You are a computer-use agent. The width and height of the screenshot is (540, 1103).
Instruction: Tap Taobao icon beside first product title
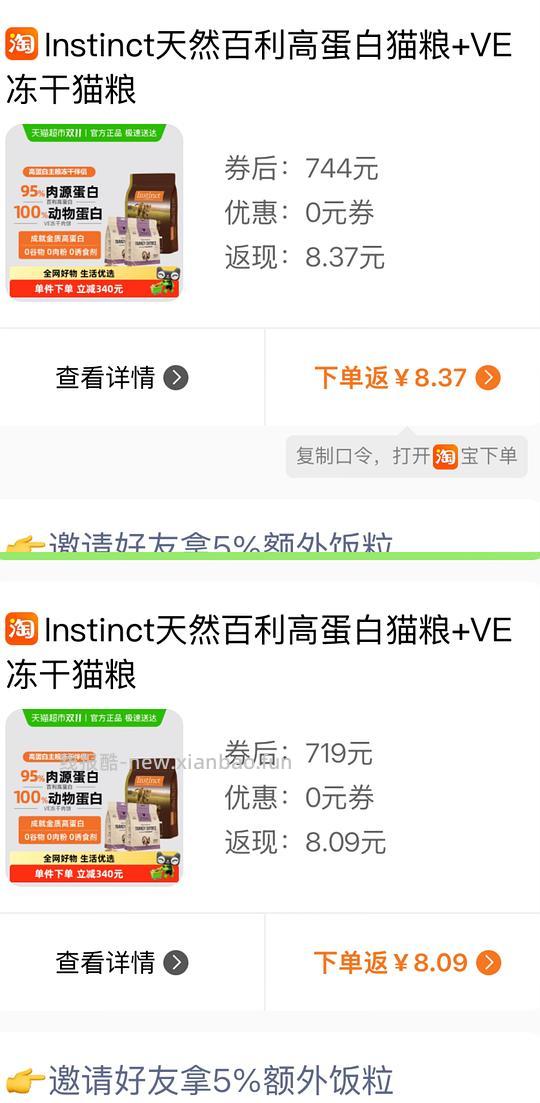coord(22,45)
